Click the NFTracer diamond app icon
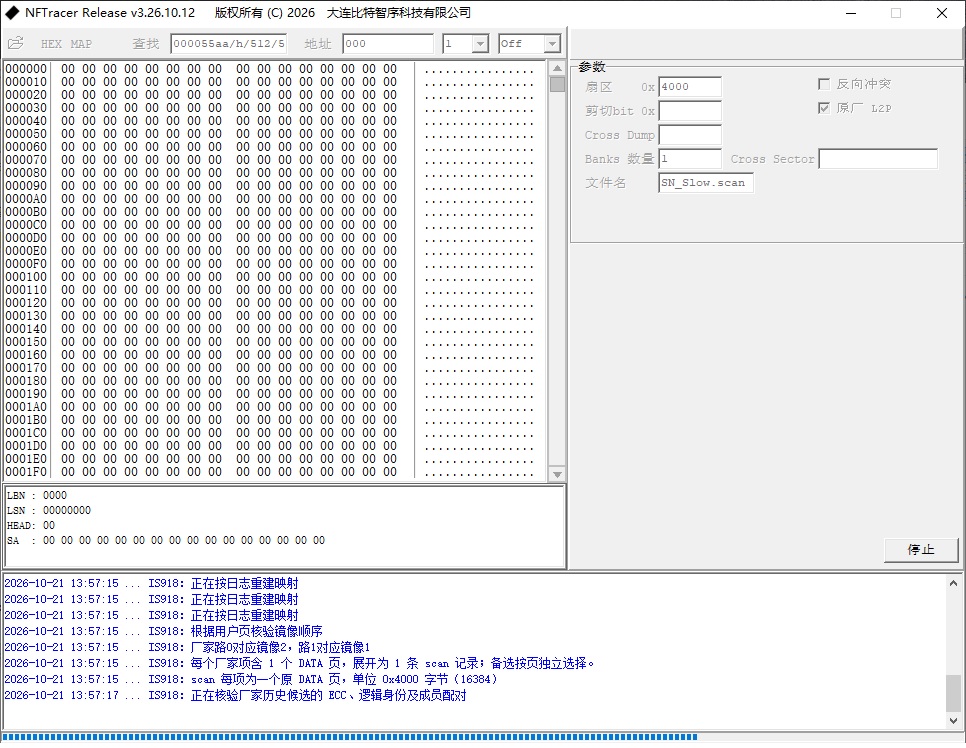Viewport: 966px width, 748px height. pos(12,12)
